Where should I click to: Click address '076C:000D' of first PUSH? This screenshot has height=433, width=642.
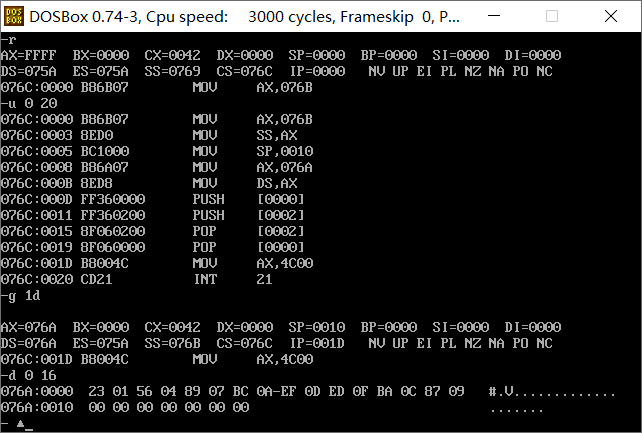[36, 199]
